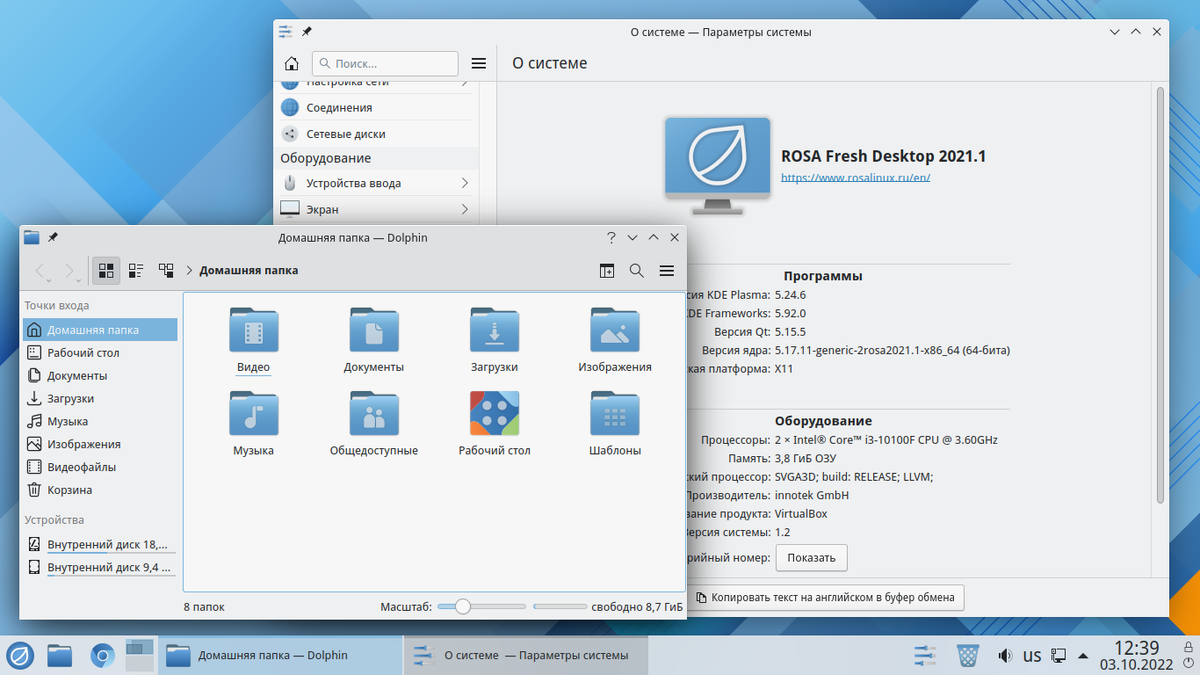Switch Dolphin to compact view mode

tap(136, 270)
